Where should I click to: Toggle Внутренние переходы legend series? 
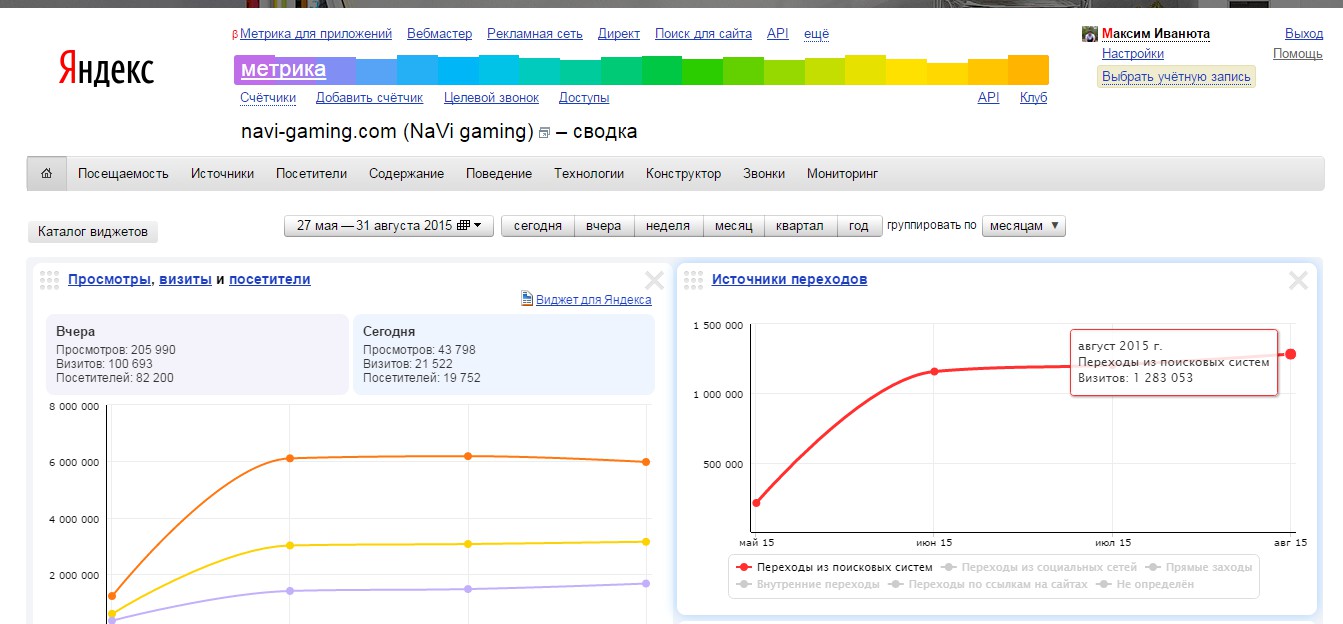[x=808, y=584]
